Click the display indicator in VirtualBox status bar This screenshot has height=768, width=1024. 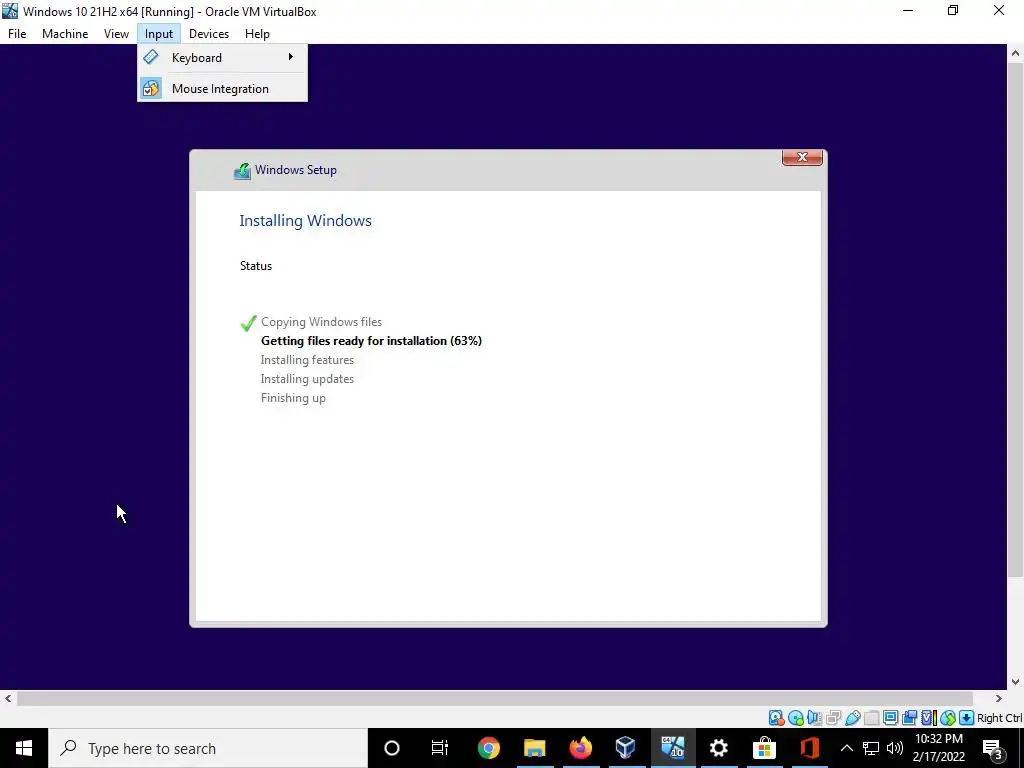point(890,718)
